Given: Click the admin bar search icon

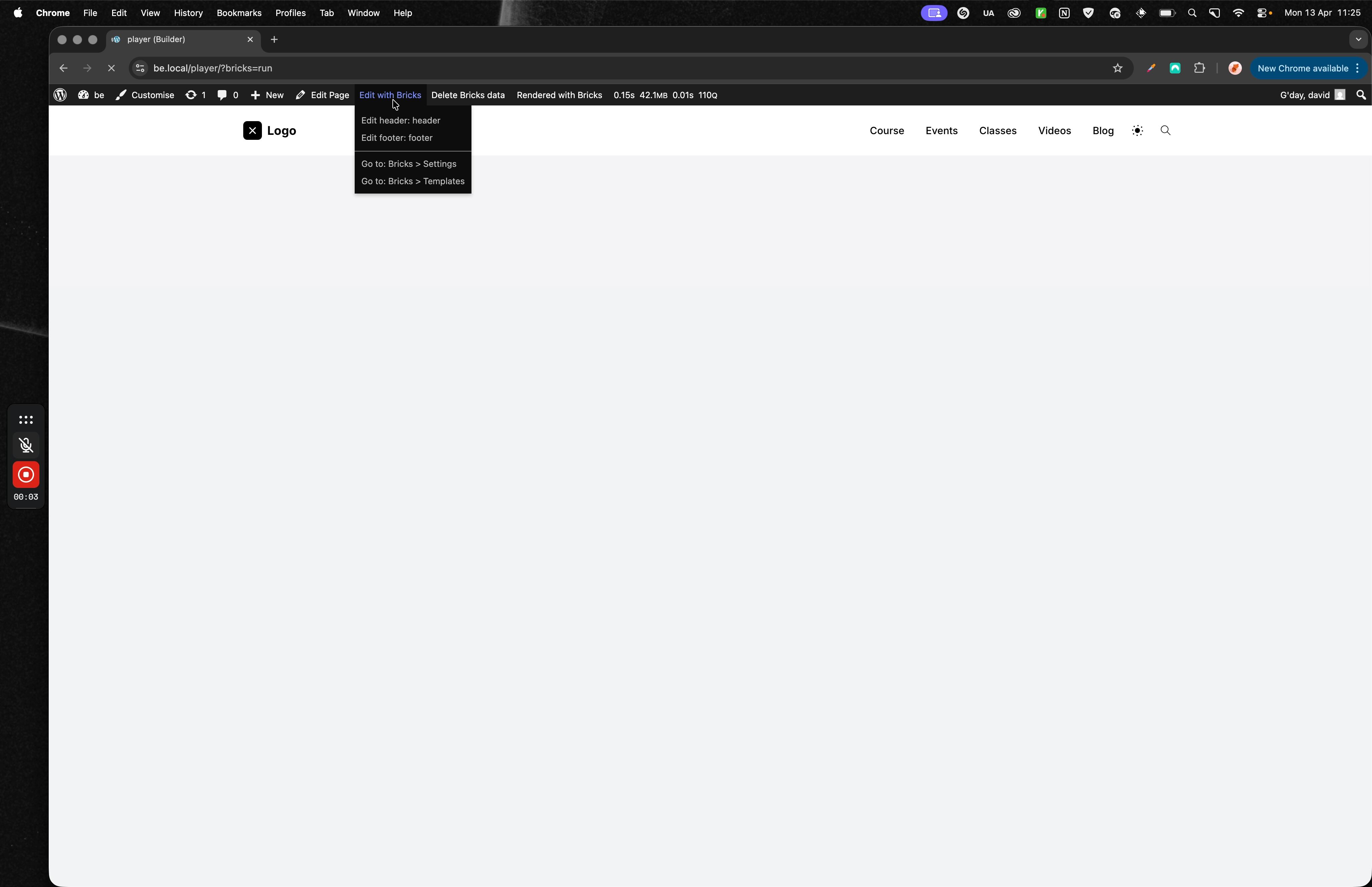Looking at the screenshot, I should pyautogui.click(x=1361, y=95).
